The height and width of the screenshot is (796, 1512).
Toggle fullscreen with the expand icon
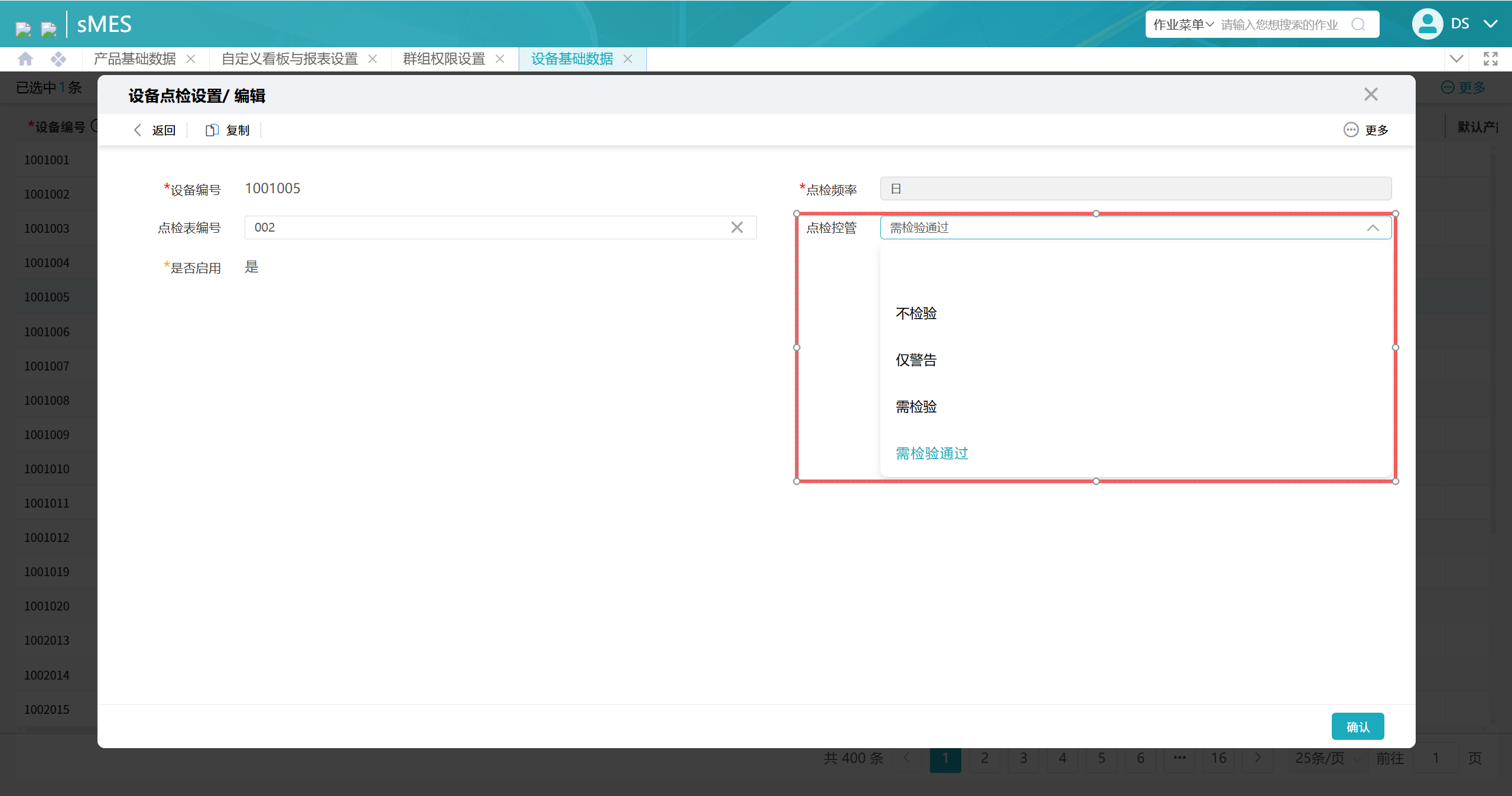[x=1490, y=59]
